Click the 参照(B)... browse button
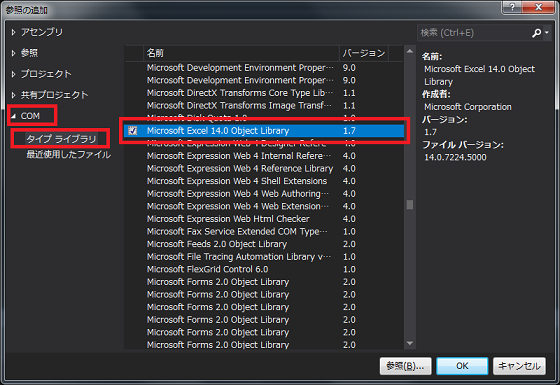560x385 pixels. coord(405,366)
